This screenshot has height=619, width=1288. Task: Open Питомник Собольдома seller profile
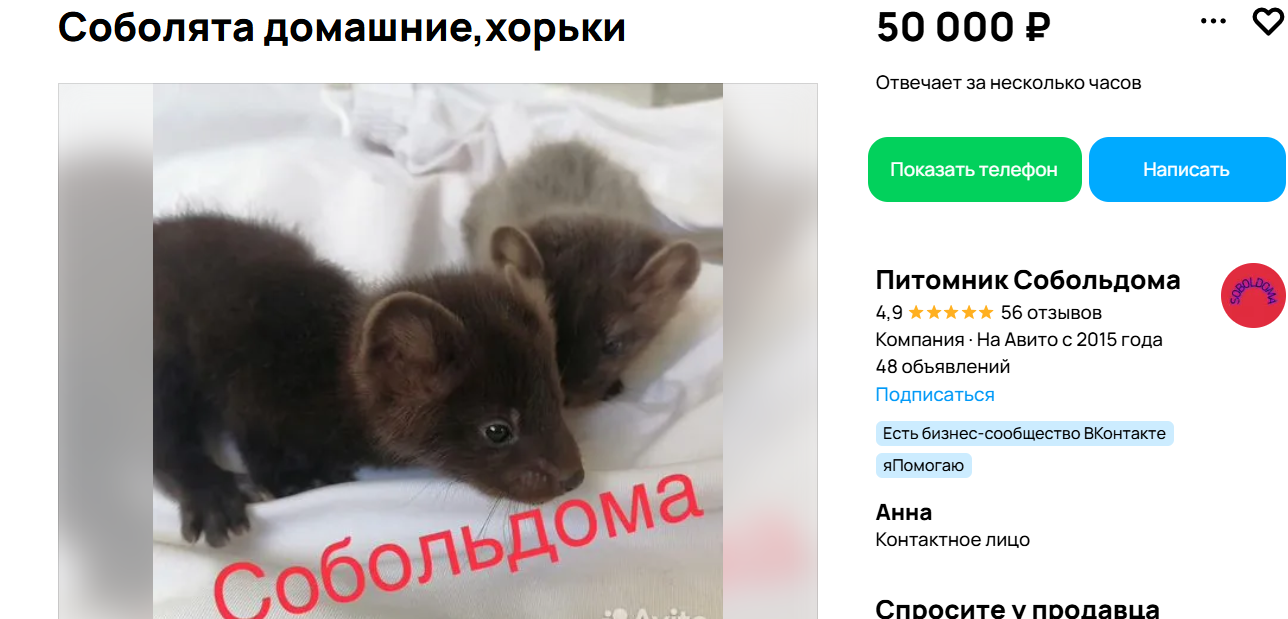(1028, 280)
